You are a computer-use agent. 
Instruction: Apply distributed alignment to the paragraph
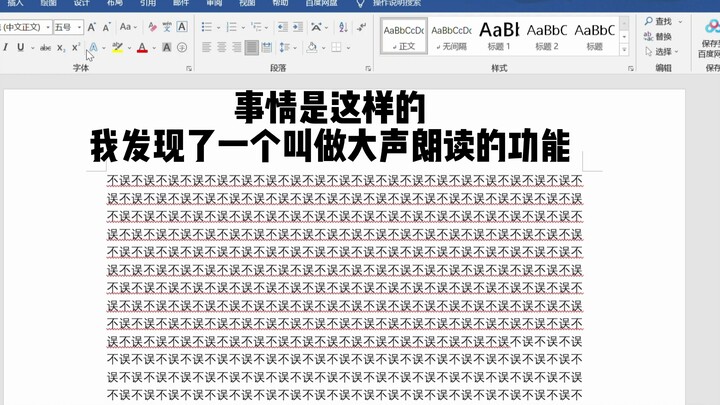point(266,47)
